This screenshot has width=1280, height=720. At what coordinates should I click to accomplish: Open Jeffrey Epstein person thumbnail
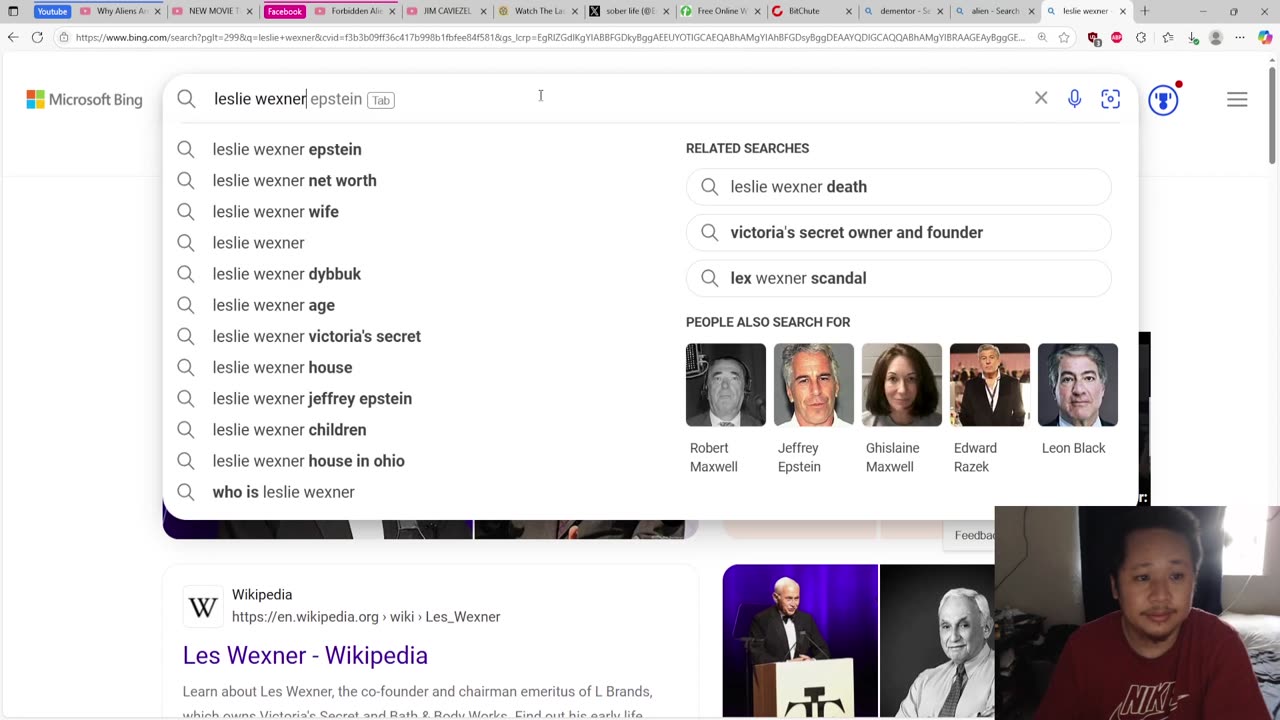[814, 385]
